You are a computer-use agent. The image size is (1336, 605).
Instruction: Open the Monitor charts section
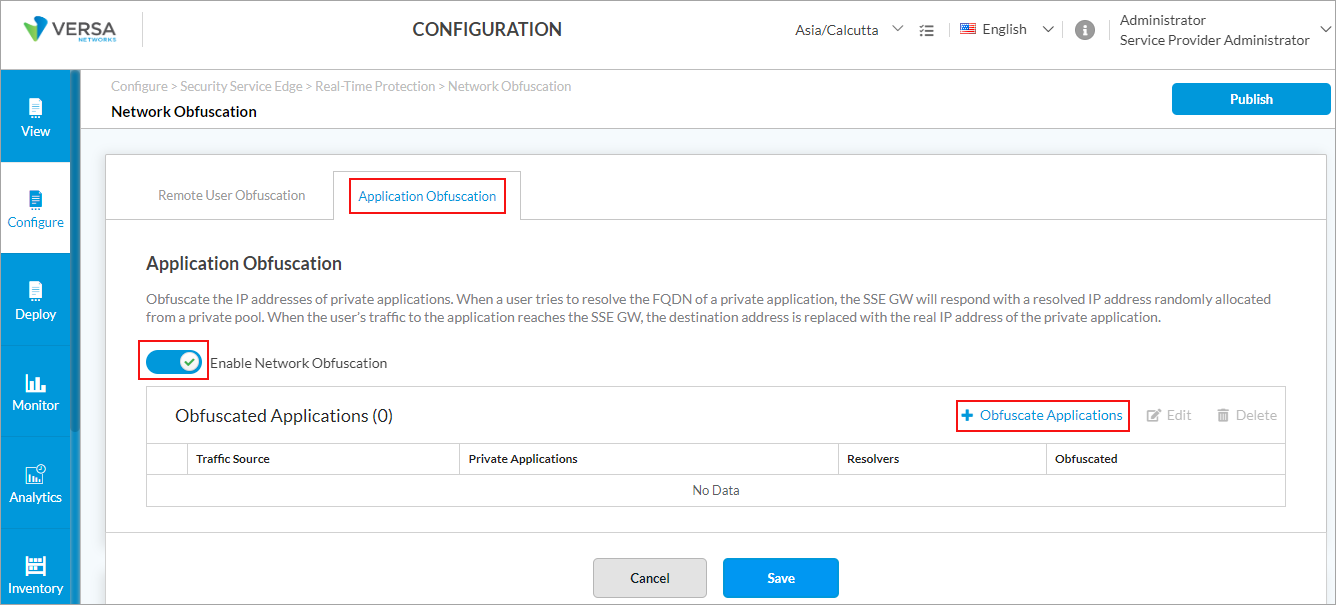pyautogui.click(x=35, y=392)
